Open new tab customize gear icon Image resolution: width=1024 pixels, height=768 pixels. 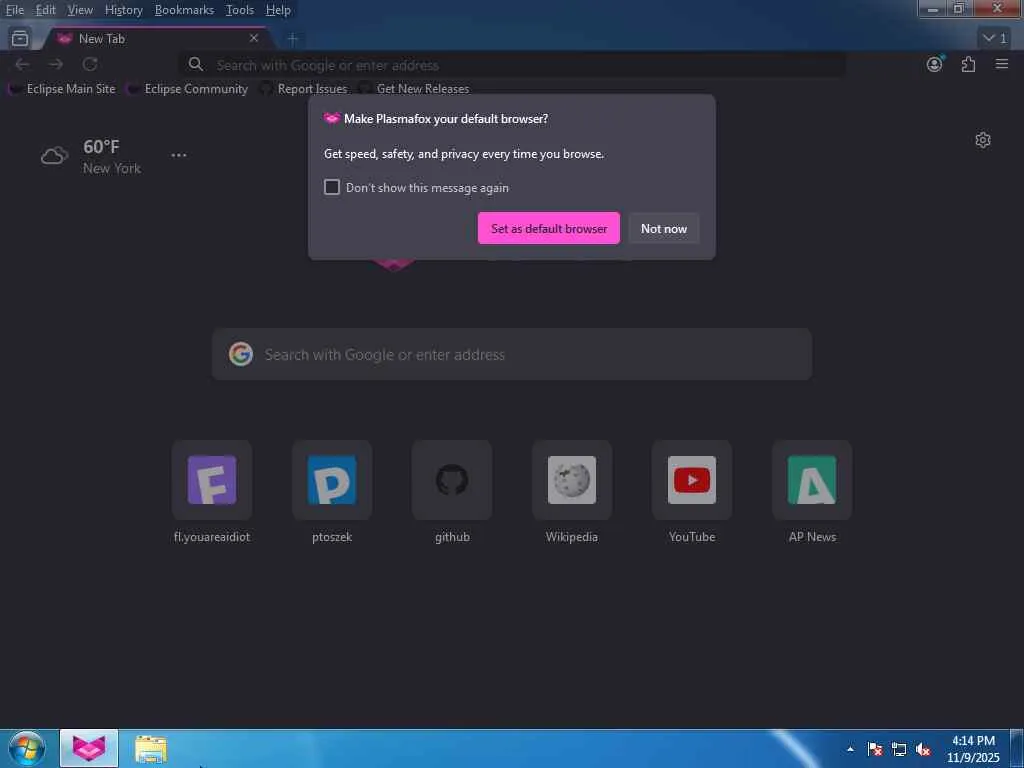[983, 140]
